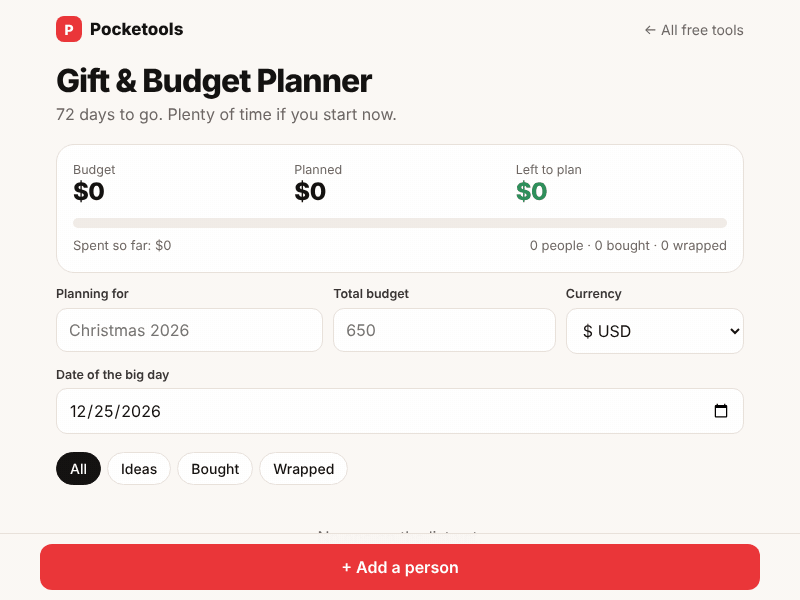Click the 'Spent so far: $0' text

(122, 245)
